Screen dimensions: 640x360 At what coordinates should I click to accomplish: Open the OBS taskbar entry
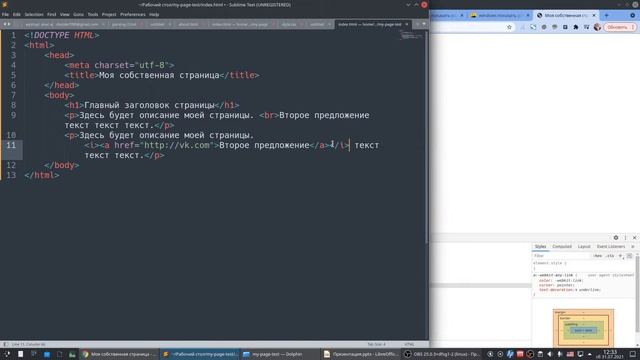click(442, 354)
